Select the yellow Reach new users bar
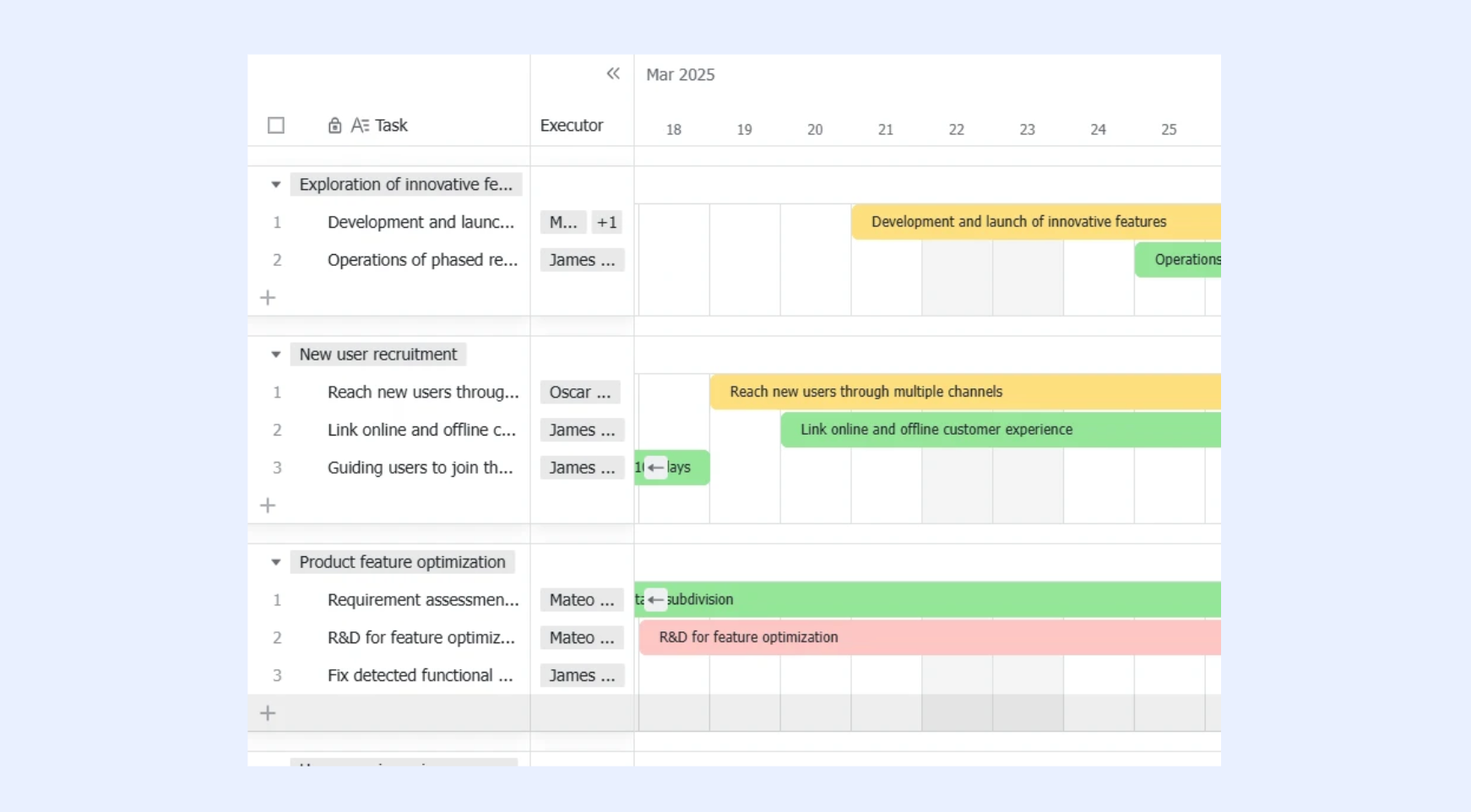The height and width of the screenshot is (812, 1471). pos(965,392)
